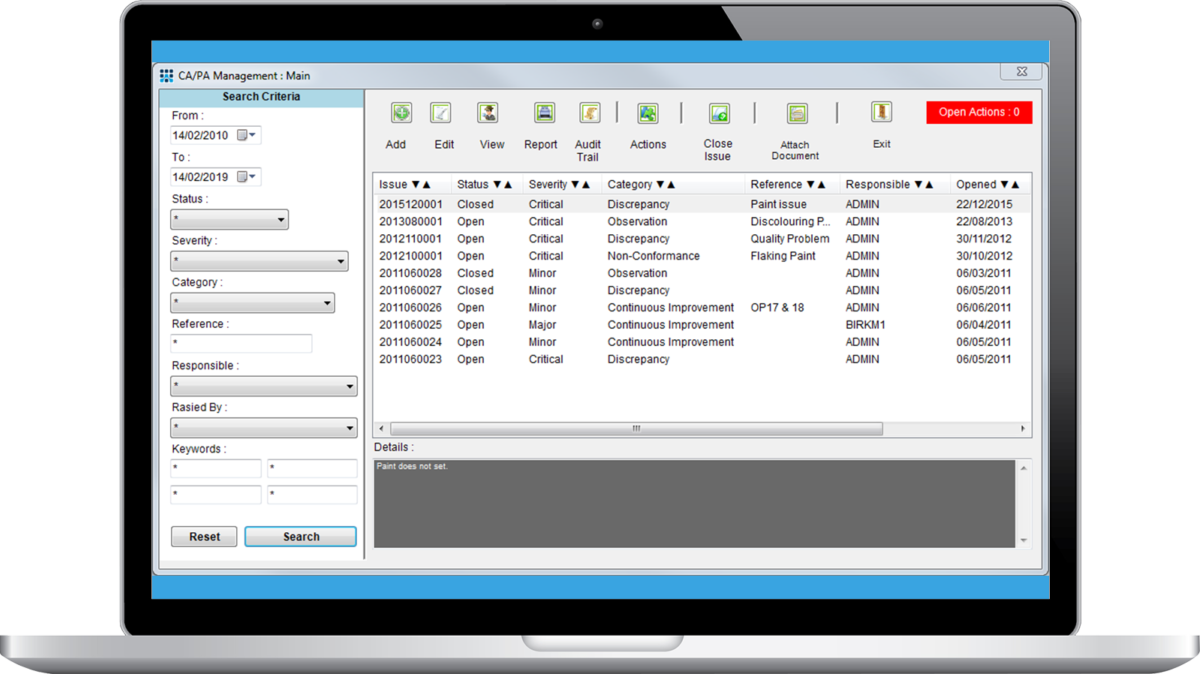Click the To date text 14/02/2019
Screen dimensions: 1200x674
[201, 177]
